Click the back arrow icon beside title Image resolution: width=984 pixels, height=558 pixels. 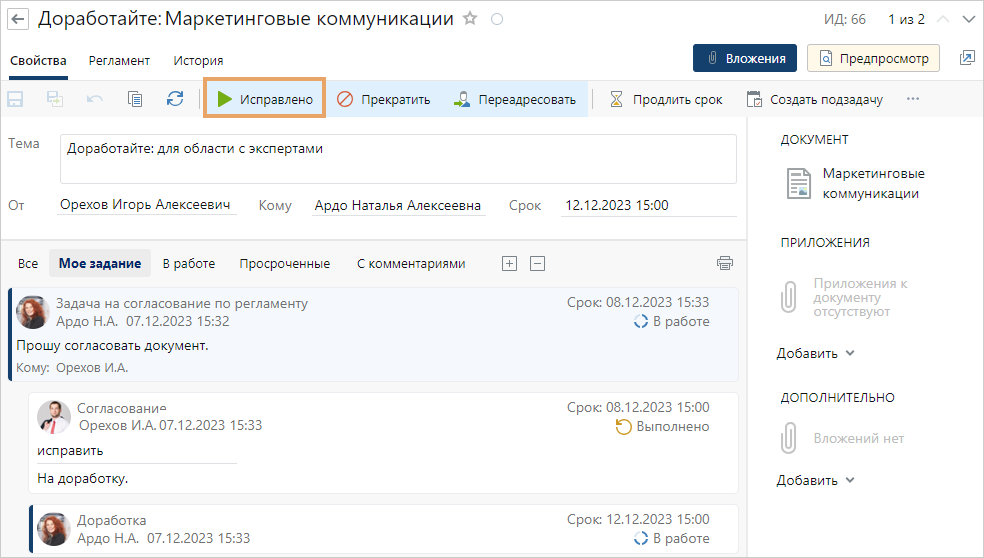tap(18, 19)
